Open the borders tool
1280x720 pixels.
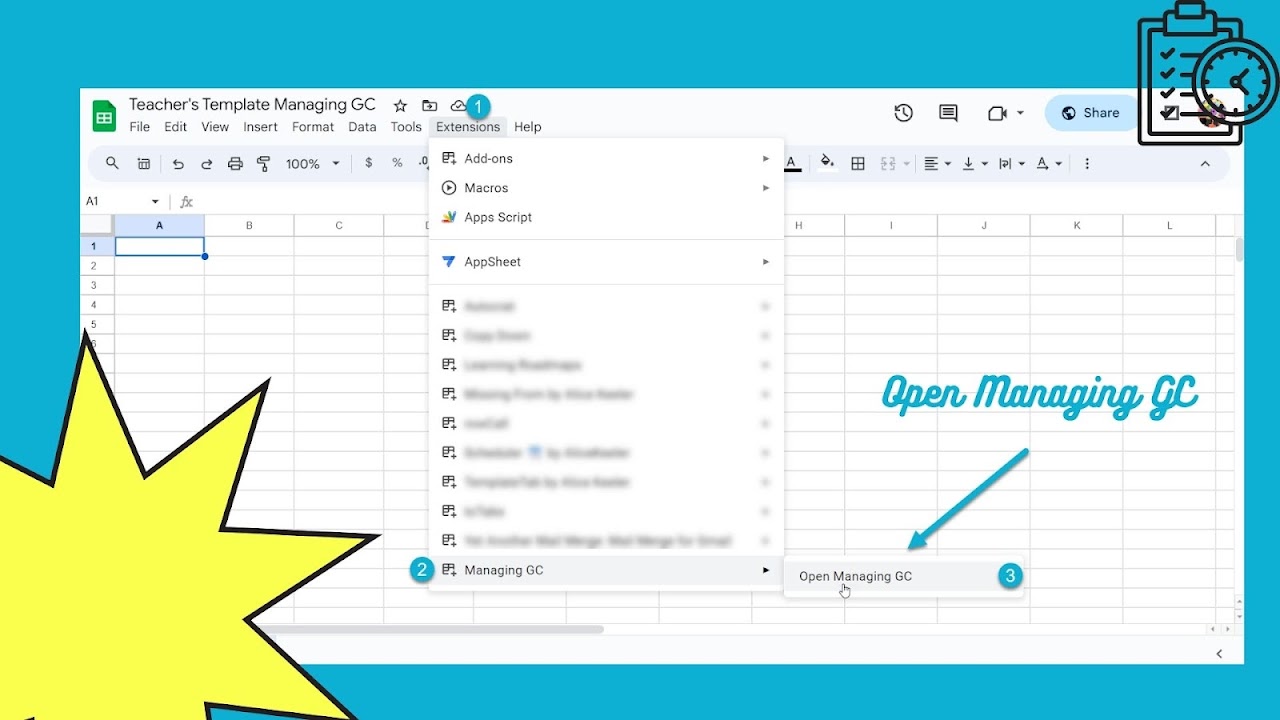pyautogui.click(x=858, y=163)
